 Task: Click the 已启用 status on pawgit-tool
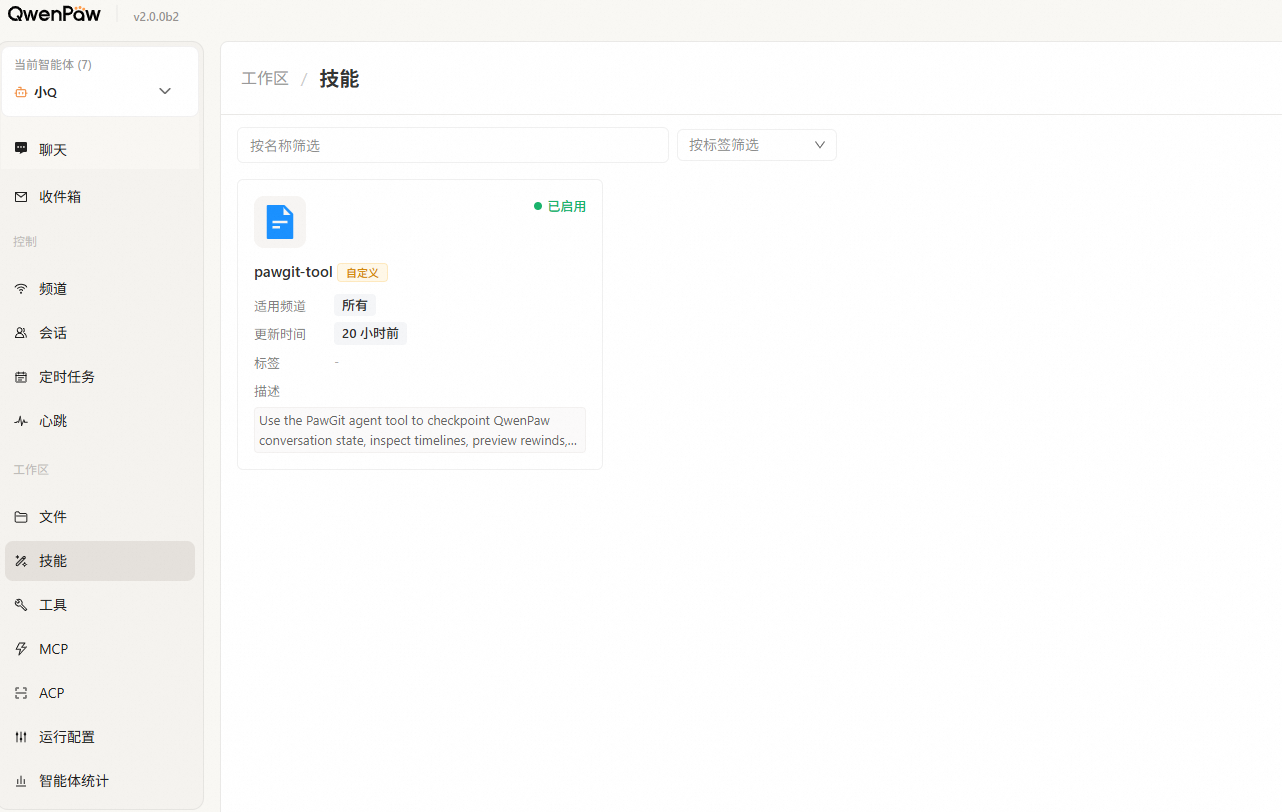[x=560, y=206]
